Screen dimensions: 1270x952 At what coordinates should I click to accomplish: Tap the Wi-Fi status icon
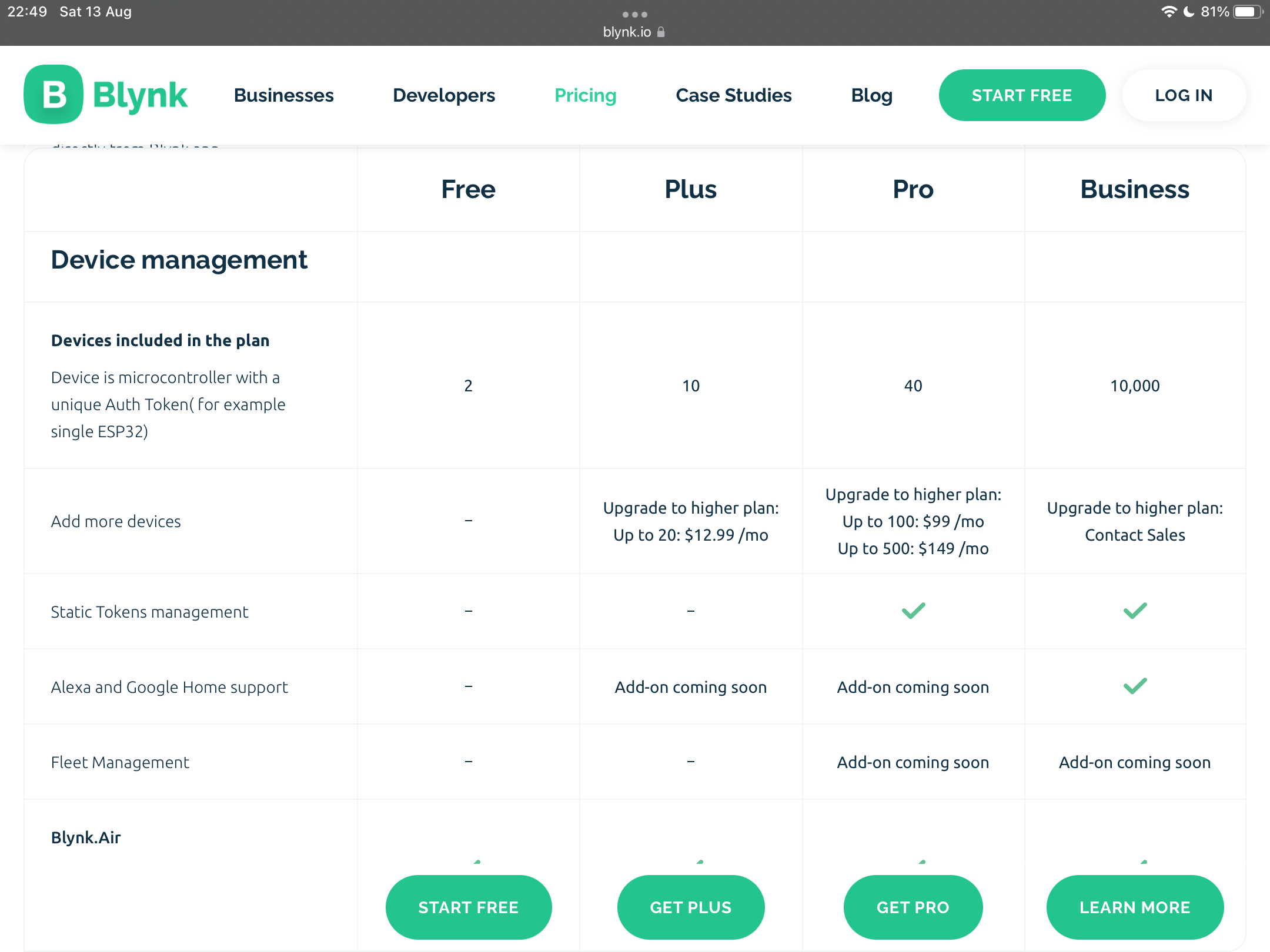(x=1169, y=12)
